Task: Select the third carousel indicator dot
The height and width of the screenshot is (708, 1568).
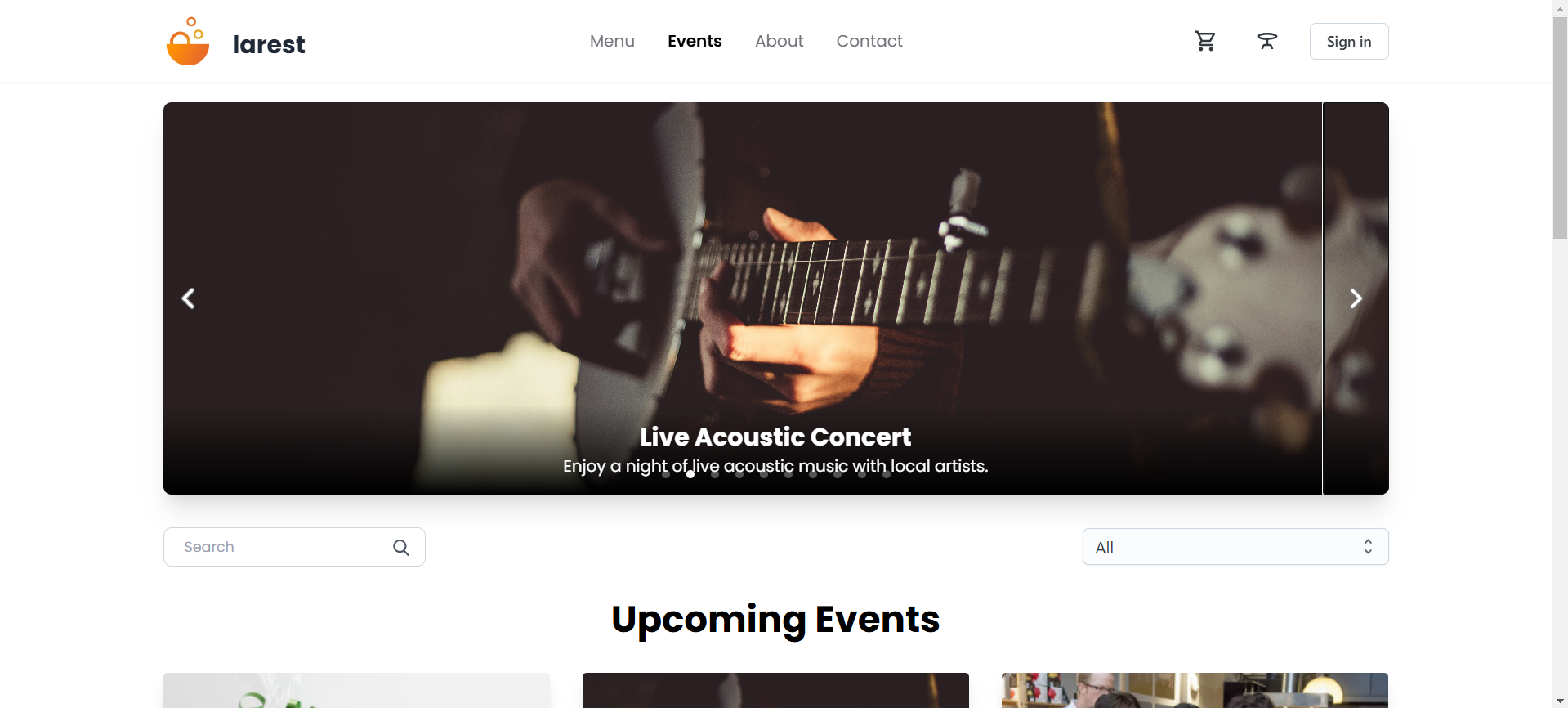Action: (x=715, y=474)
